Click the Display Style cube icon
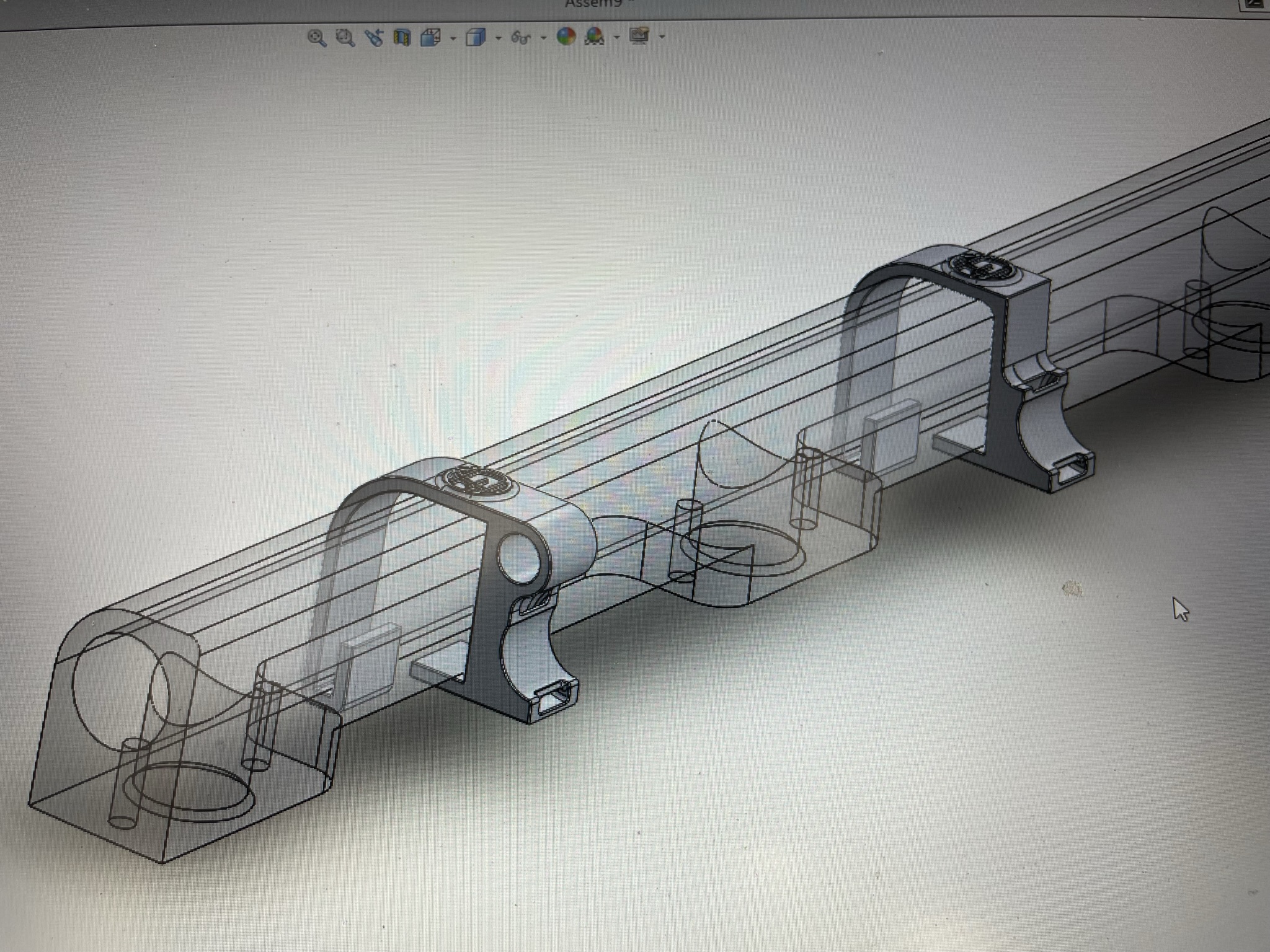Screen dimensions: 1270x952 [476, 38]
